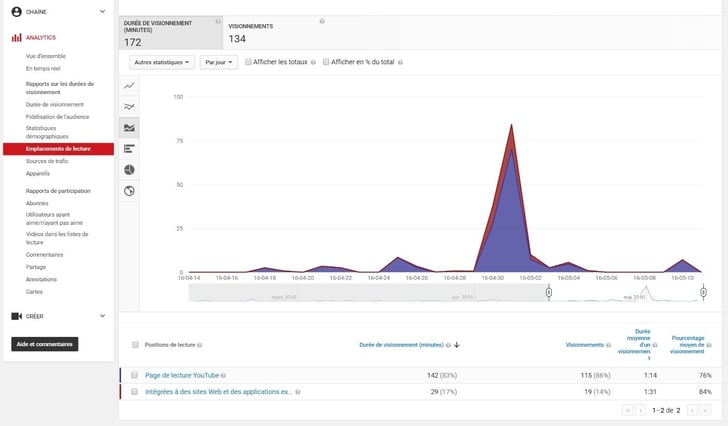The height and width of the screenshot is (426, 728).
Task: Select the stacked area chart icon
Action: pos(129,127)
